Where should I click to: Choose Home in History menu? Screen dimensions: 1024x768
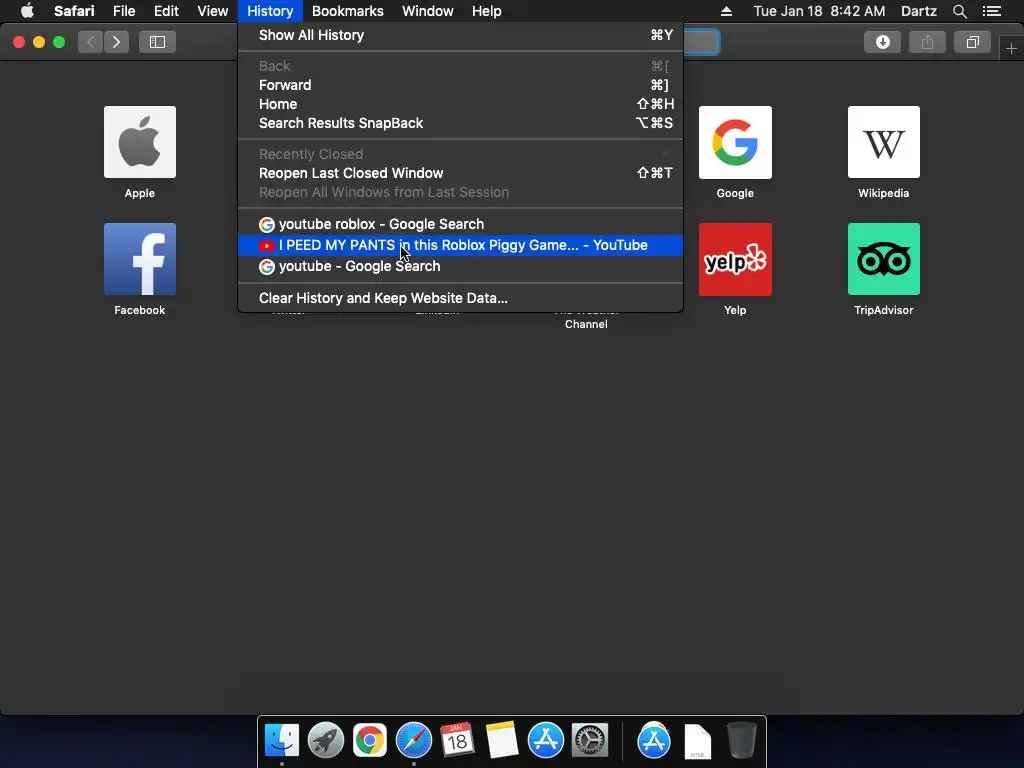tap(460, 104)
